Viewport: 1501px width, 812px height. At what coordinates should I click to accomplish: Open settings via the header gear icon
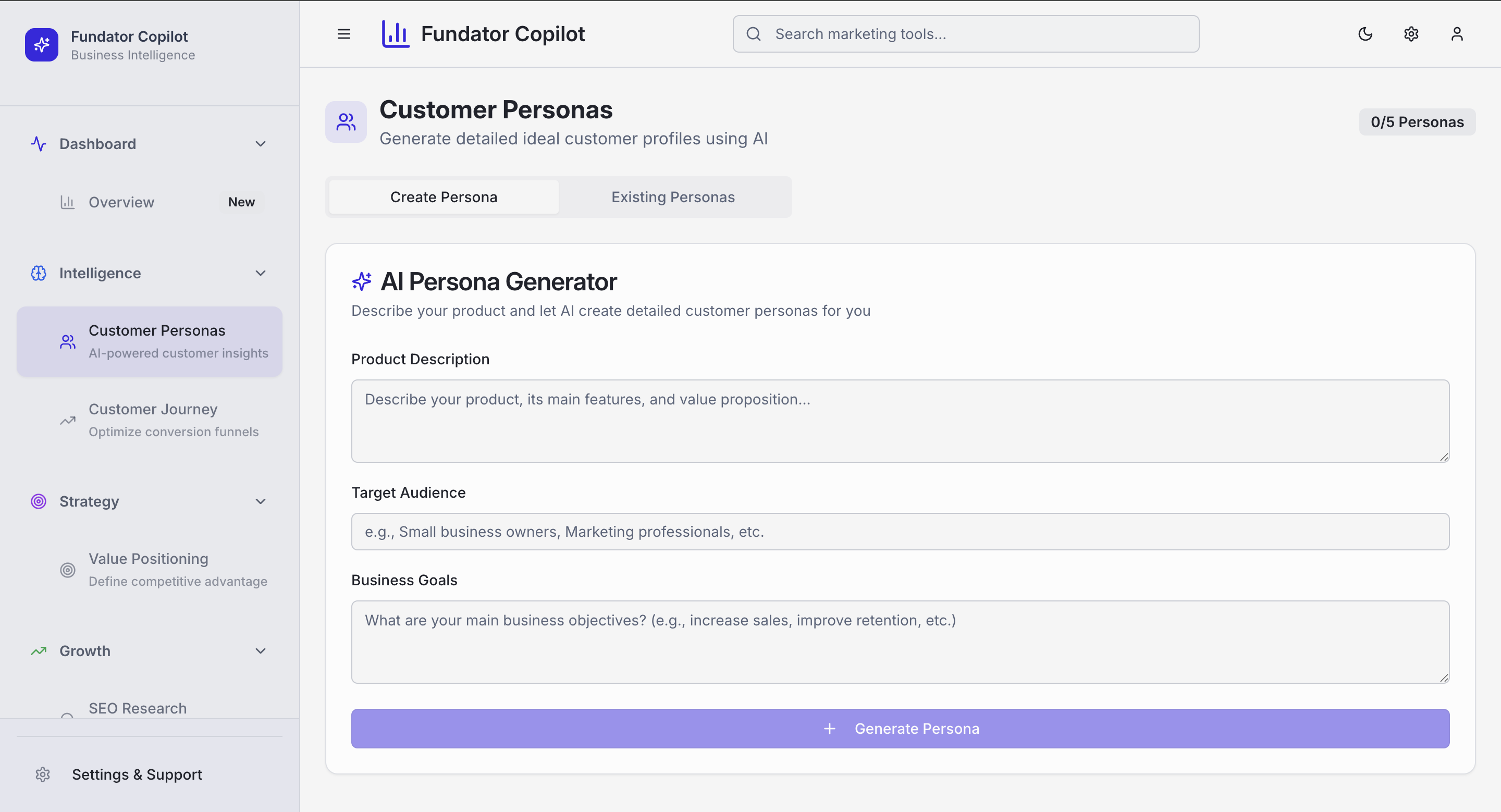point(1411,34)
